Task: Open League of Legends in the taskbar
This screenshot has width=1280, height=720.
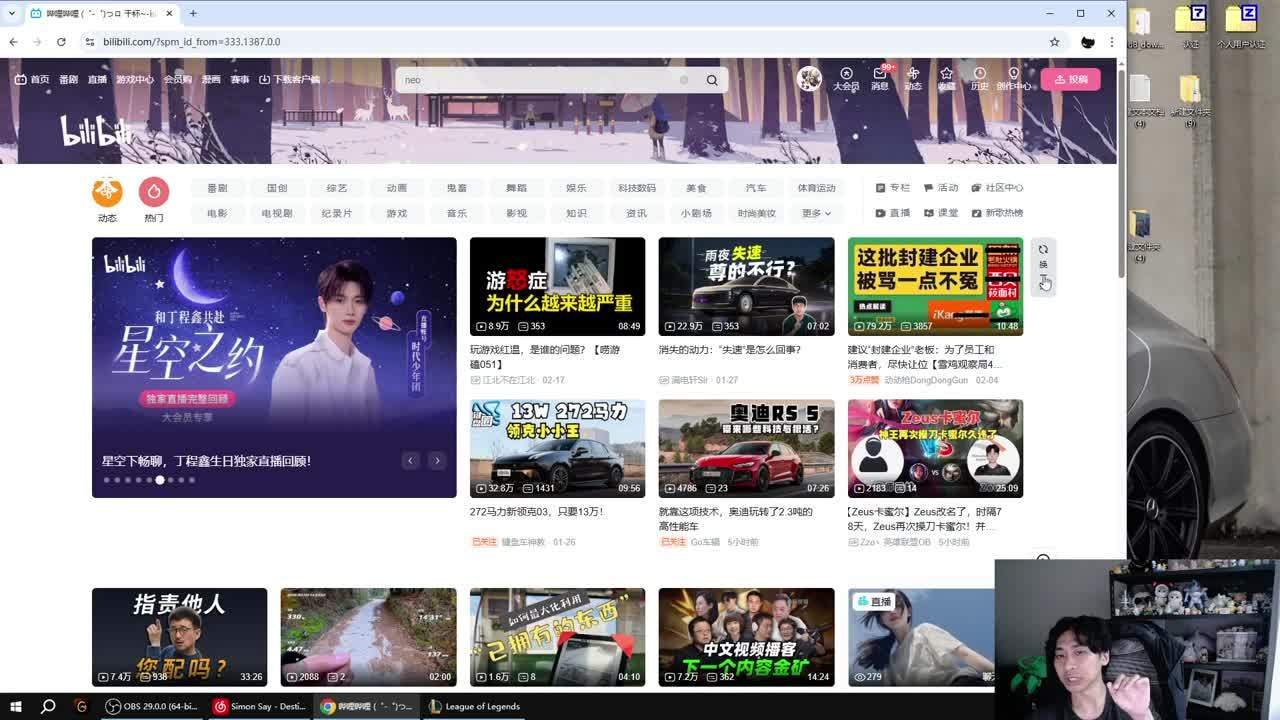Action: (x=474, y=706)
